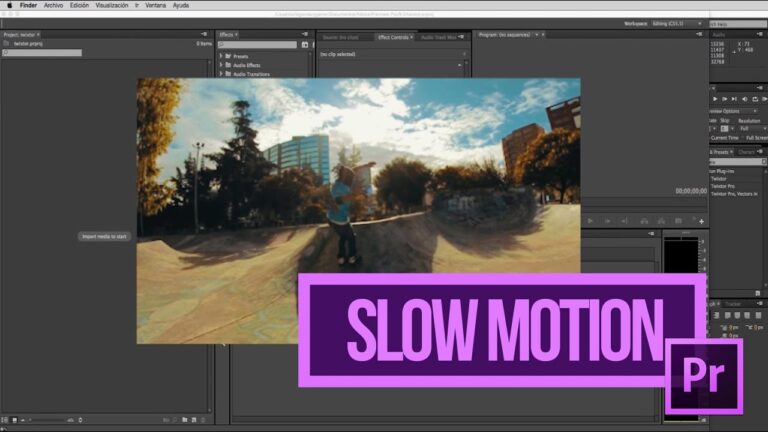Toggle the loop option in Preview panel
The width and height of the screenshot is (768, 432).
click(x=755, y=99)
